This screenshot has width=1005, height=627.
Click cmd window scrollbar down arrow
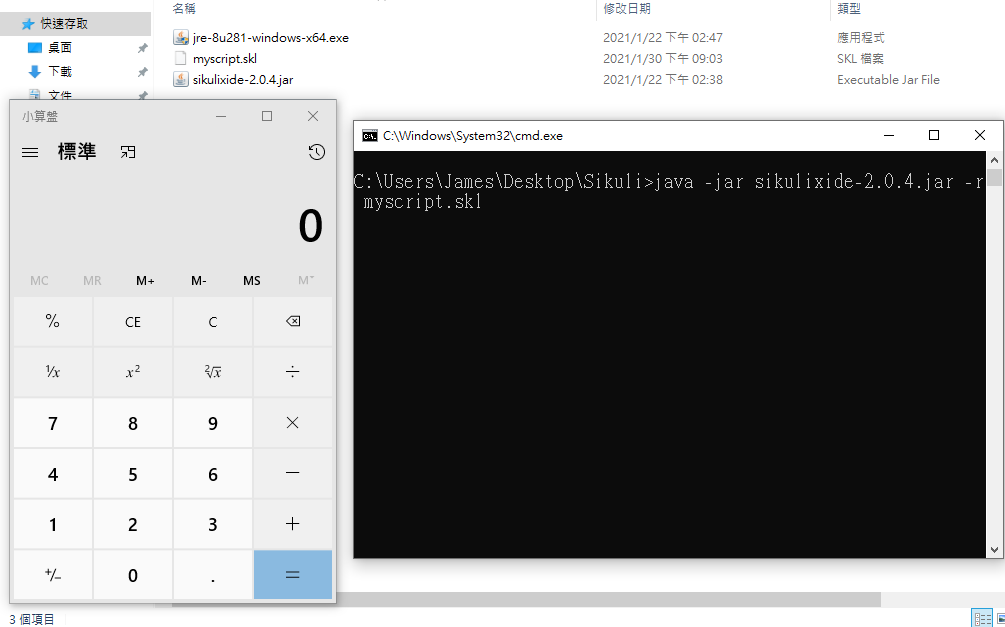tap(994, 550)
